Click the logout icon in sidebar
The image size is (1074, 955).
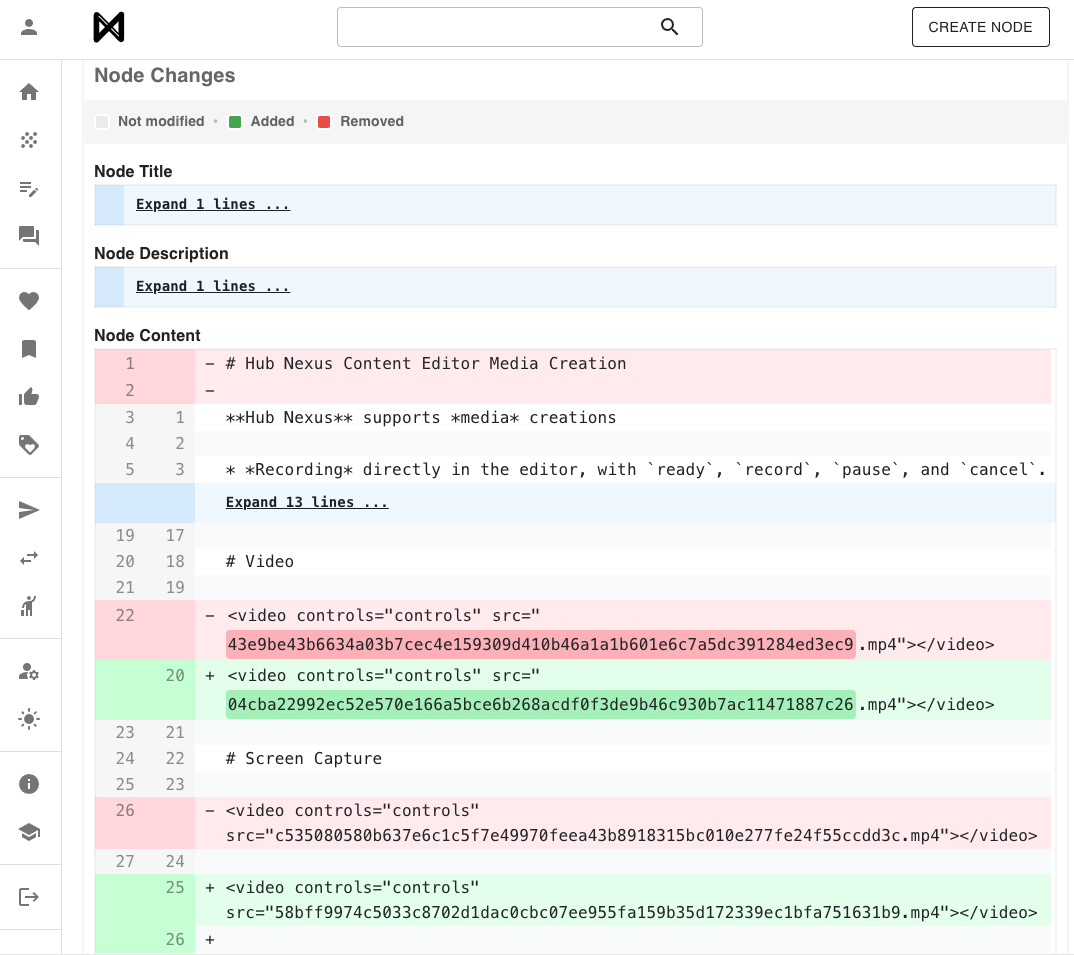[29, 897]
